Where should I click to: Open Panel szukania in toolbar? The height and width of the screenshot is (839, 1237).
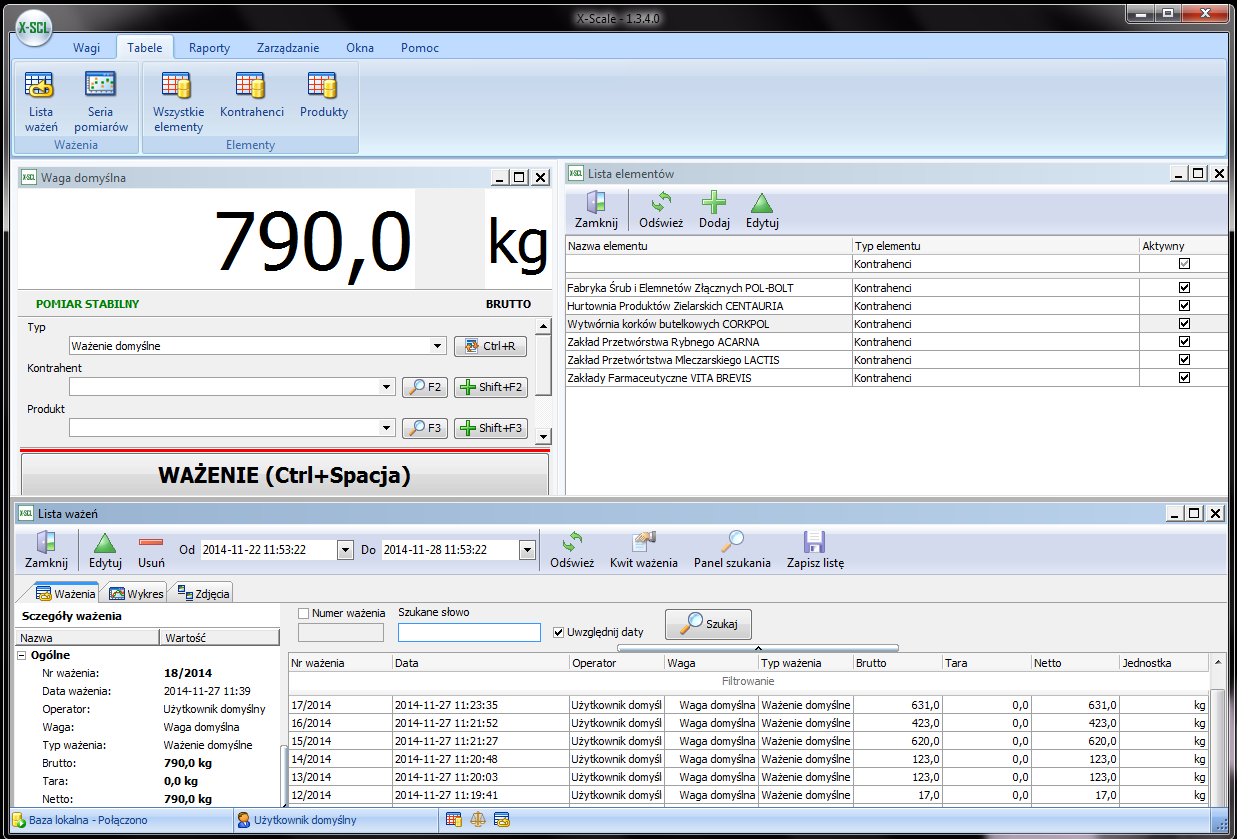(732, 549)
